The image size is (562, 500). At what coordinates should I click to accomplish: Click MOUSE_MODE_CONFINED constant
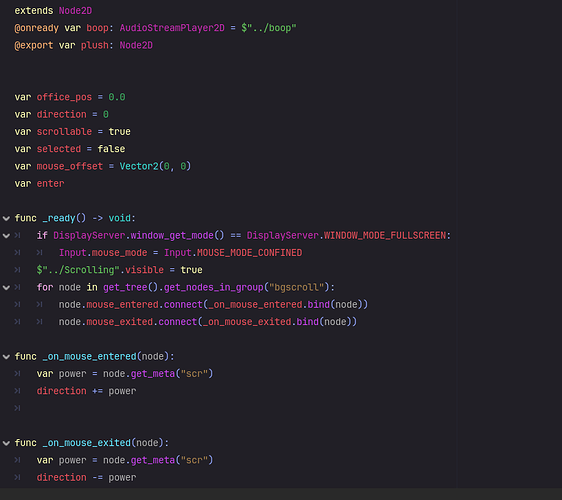[x=249, y=253]
